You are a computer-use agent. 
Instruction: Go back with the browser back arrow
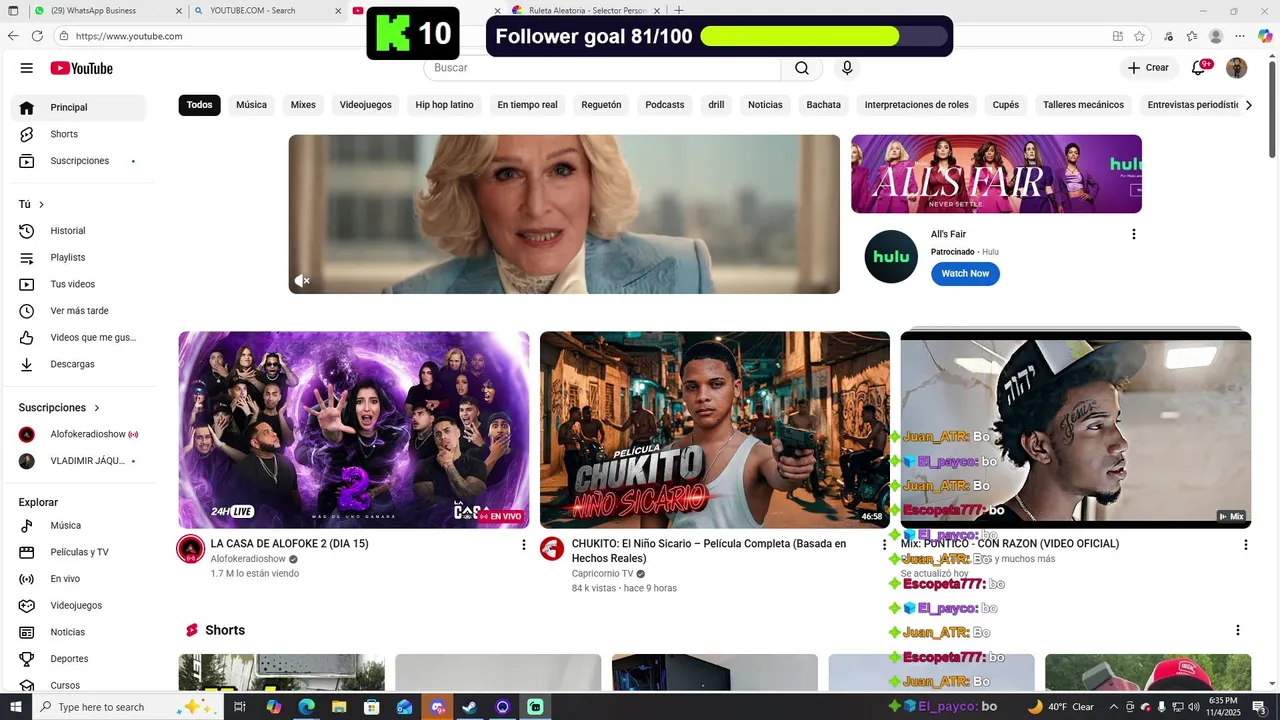(13, 36)
